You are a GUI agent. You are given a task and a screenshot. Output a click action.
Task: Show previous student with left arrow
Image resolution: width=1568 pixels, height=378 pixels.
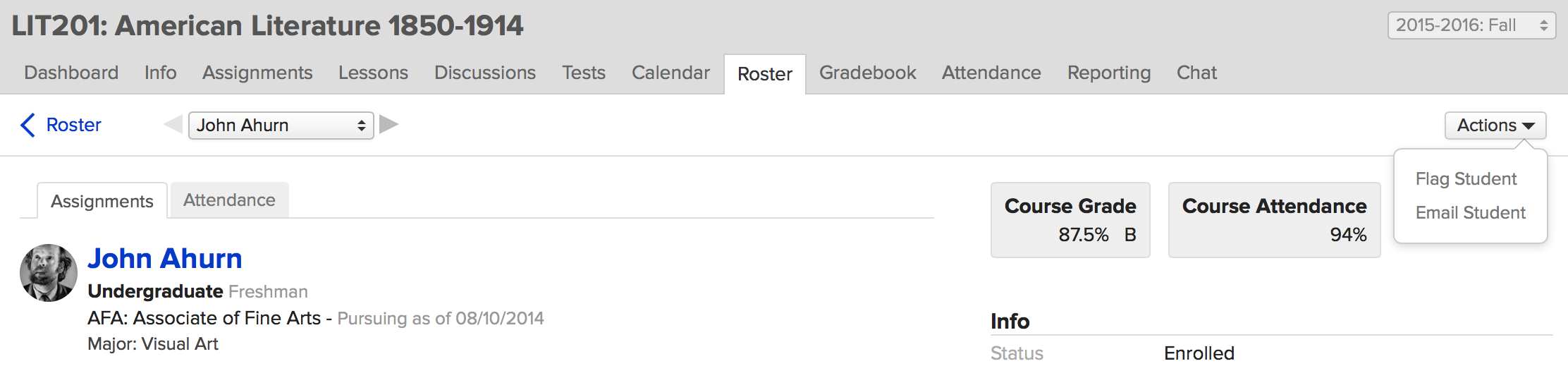coord(173,125)
